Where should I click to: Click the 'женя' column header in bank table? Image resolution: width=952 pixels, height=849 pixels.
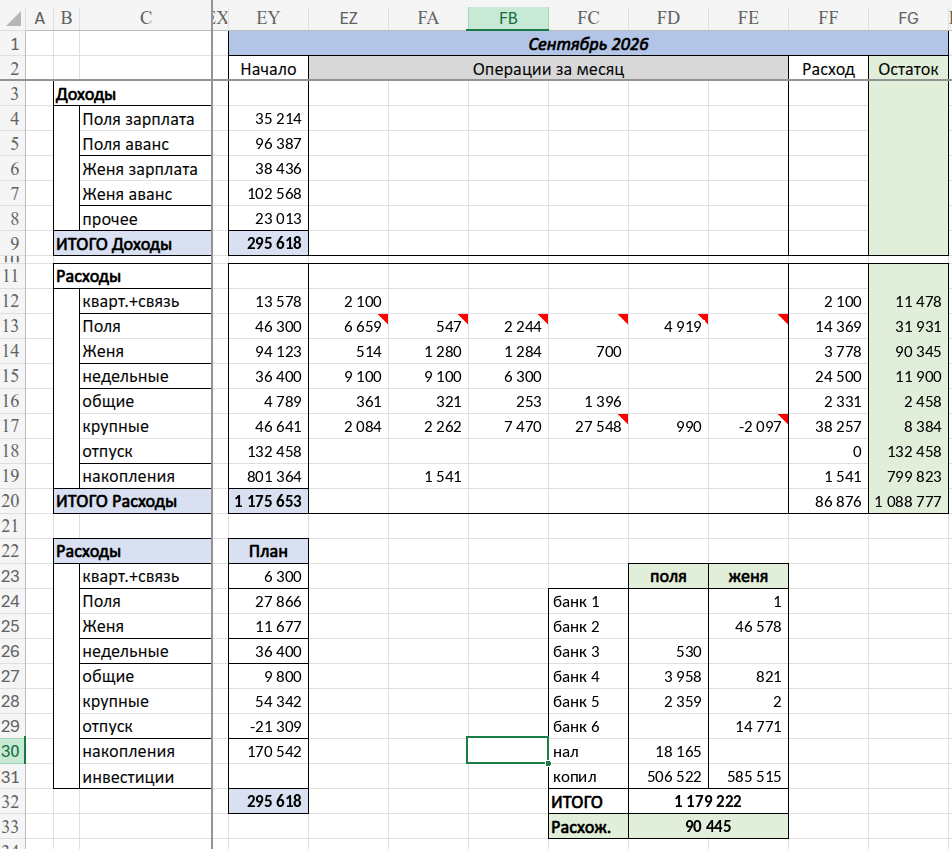coord(749,576)
